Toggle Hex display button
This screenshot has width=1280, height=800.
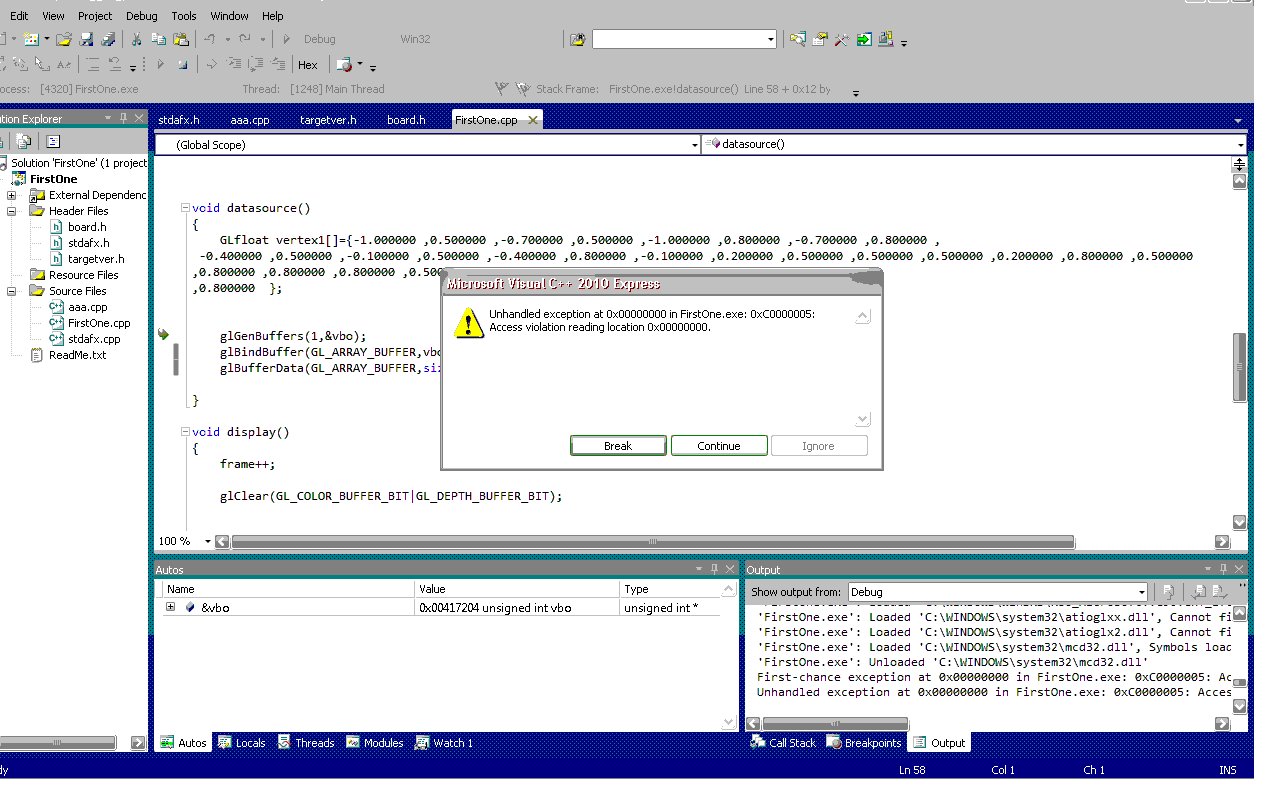308,64
